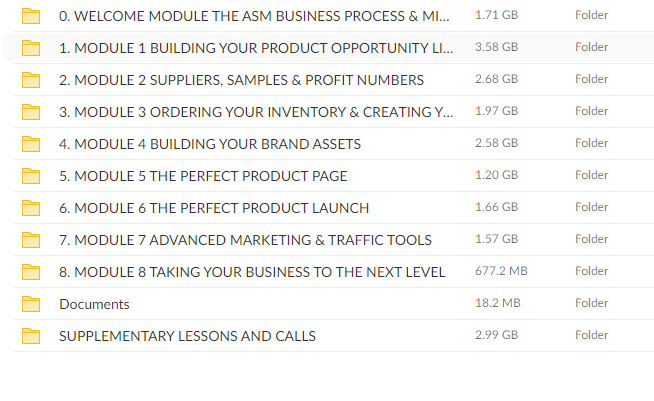Click folder icon for Welcome Module row
Viewport: 654px width, 401px height.
(x=31, y=15)
